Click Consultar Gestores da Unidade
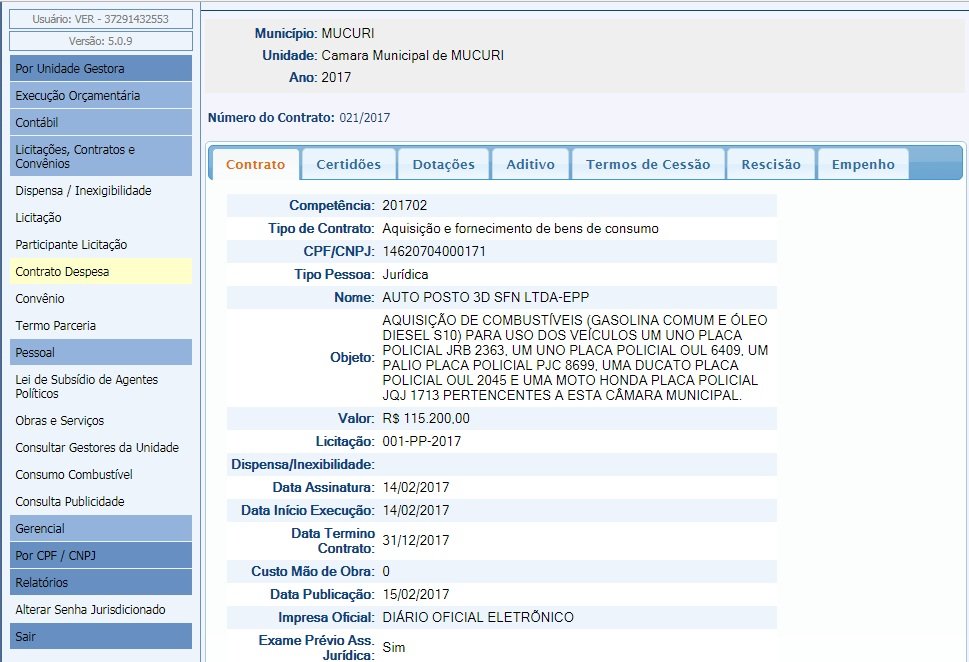Viewport: 969px width, 662px height. pyautogui.click(x=97, y=447)
